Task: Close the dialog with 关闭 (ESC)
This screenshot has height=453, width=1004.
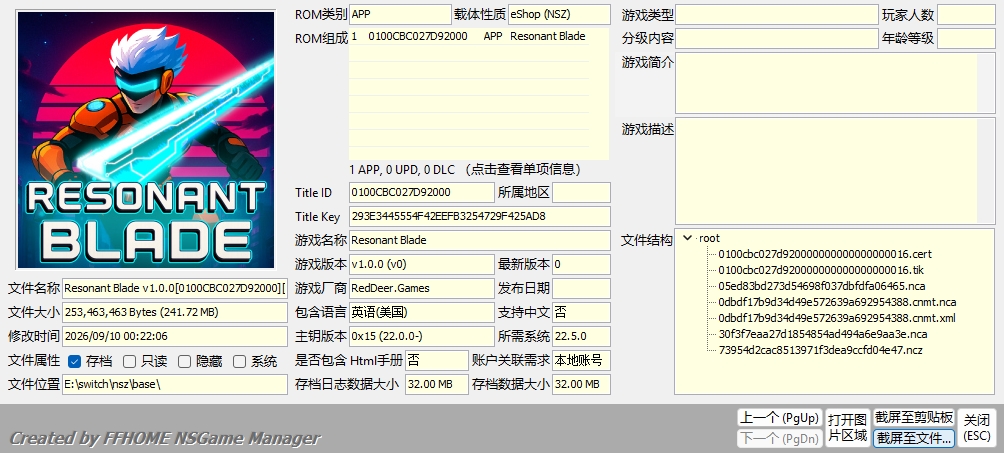Action: (x=977, y=428)
